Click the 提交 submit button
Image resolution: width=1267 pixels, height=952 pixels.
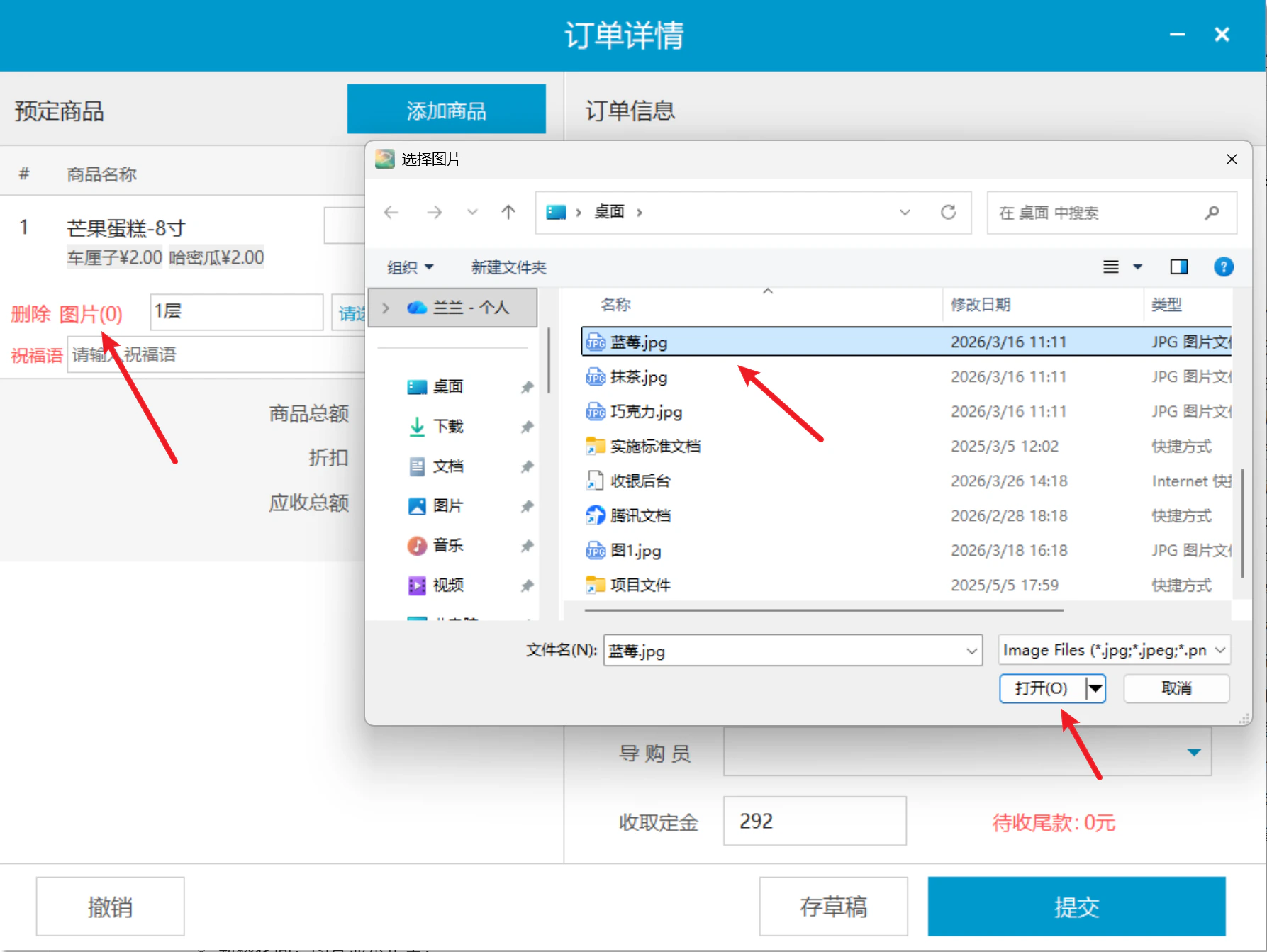pyautogui.click(x=1076, y=907)
